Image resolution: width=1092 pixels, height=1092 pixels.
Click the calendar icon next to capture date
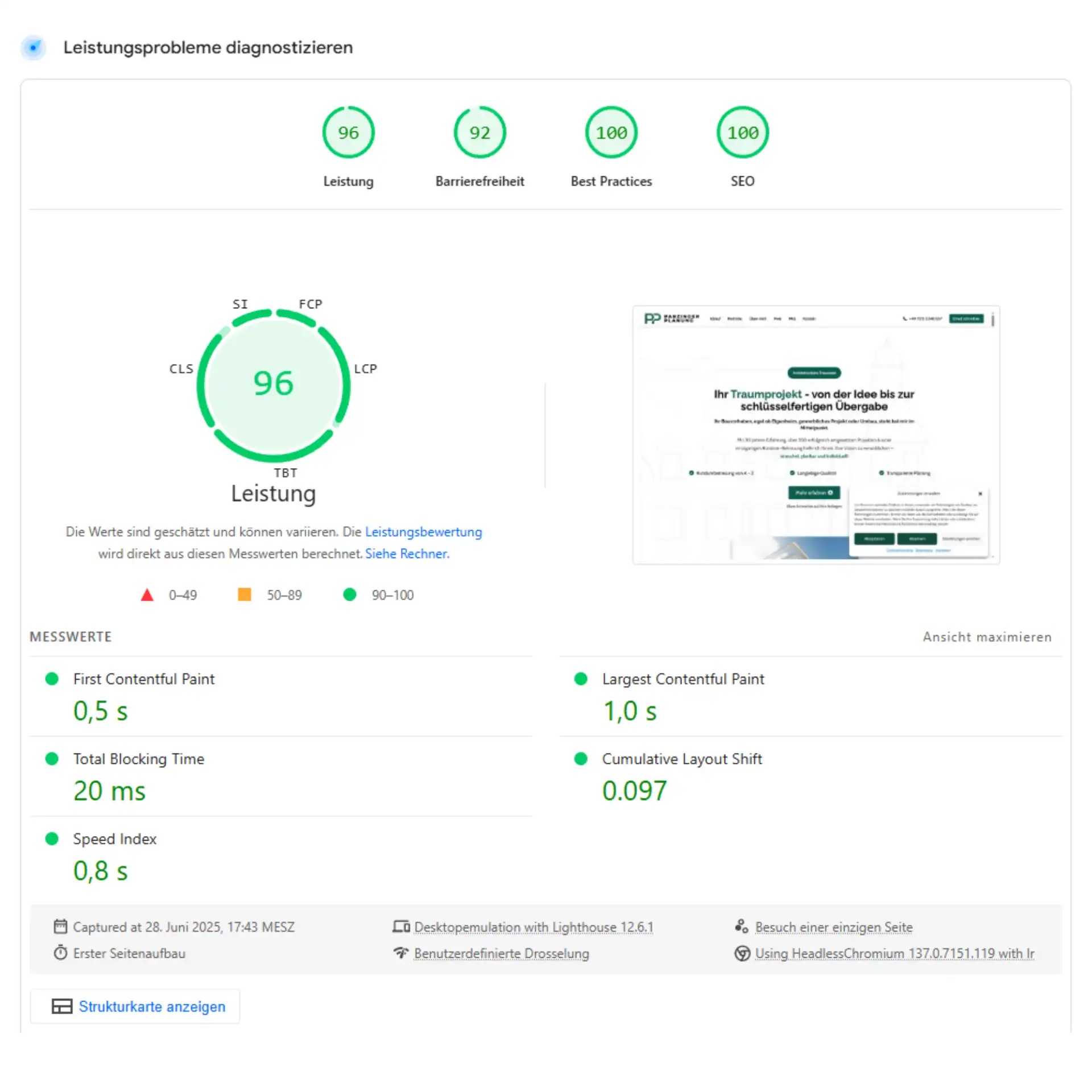[x=60, y=927]
